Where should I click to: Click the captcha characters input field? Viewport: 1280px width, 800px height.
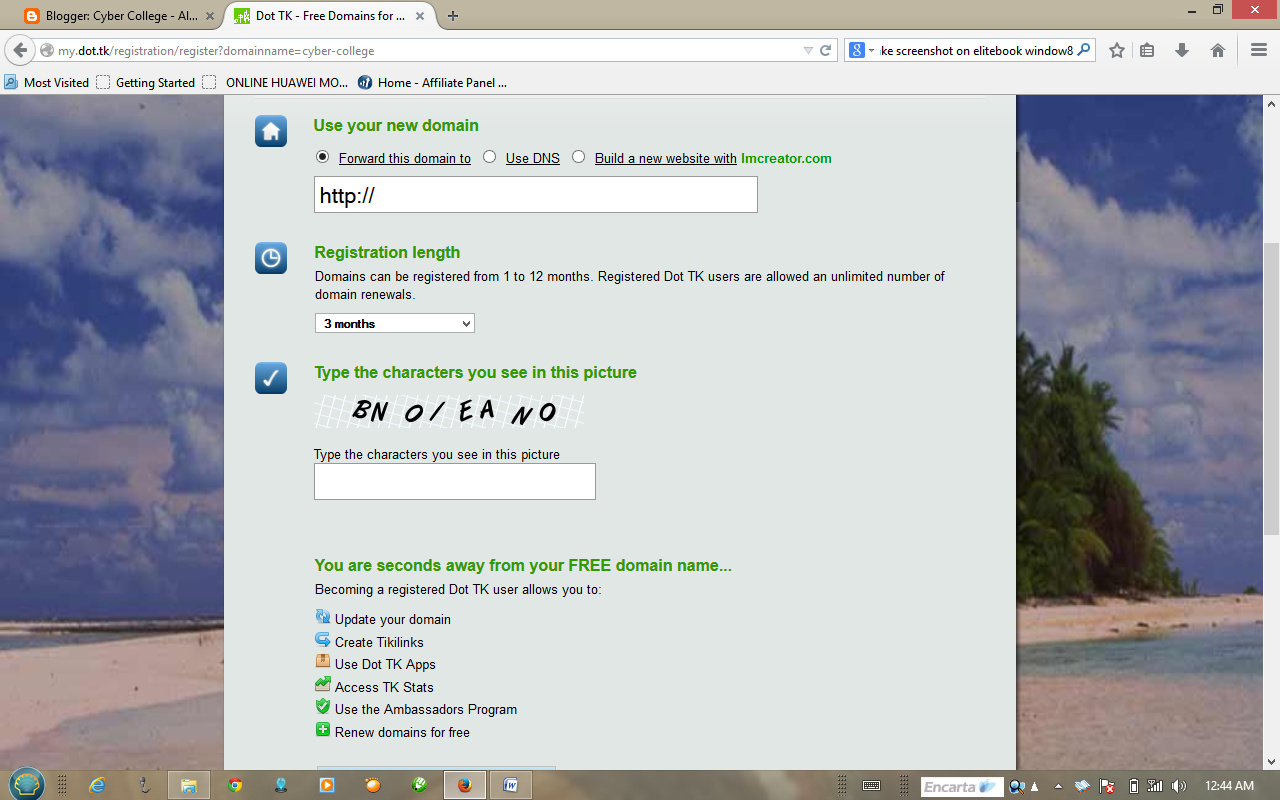click(x=455, y=481)
